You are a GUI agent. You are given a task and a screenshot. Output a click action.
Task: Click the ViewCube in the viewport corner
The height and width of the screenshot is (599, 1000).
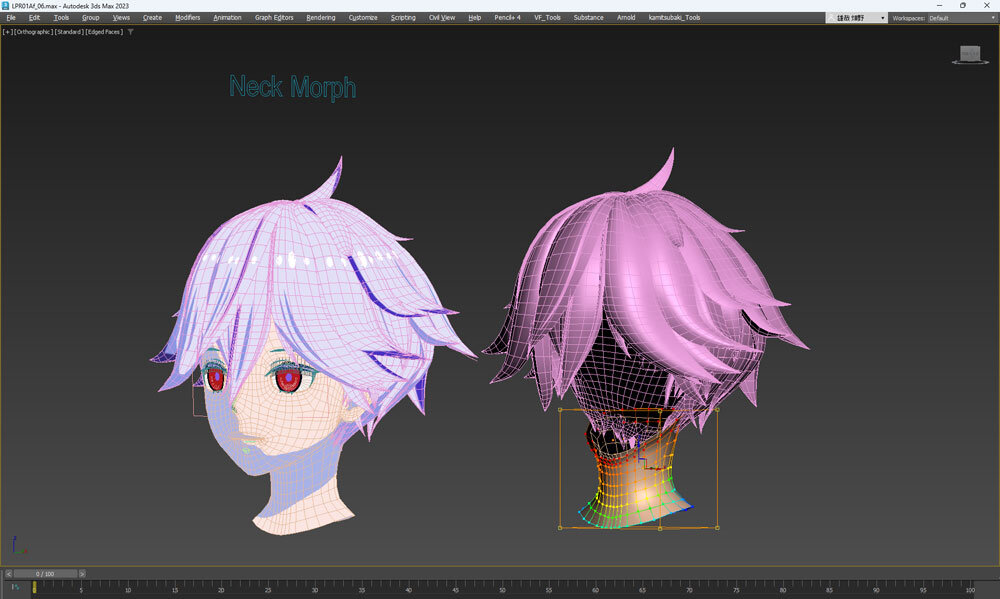click(x=970, y=55)
